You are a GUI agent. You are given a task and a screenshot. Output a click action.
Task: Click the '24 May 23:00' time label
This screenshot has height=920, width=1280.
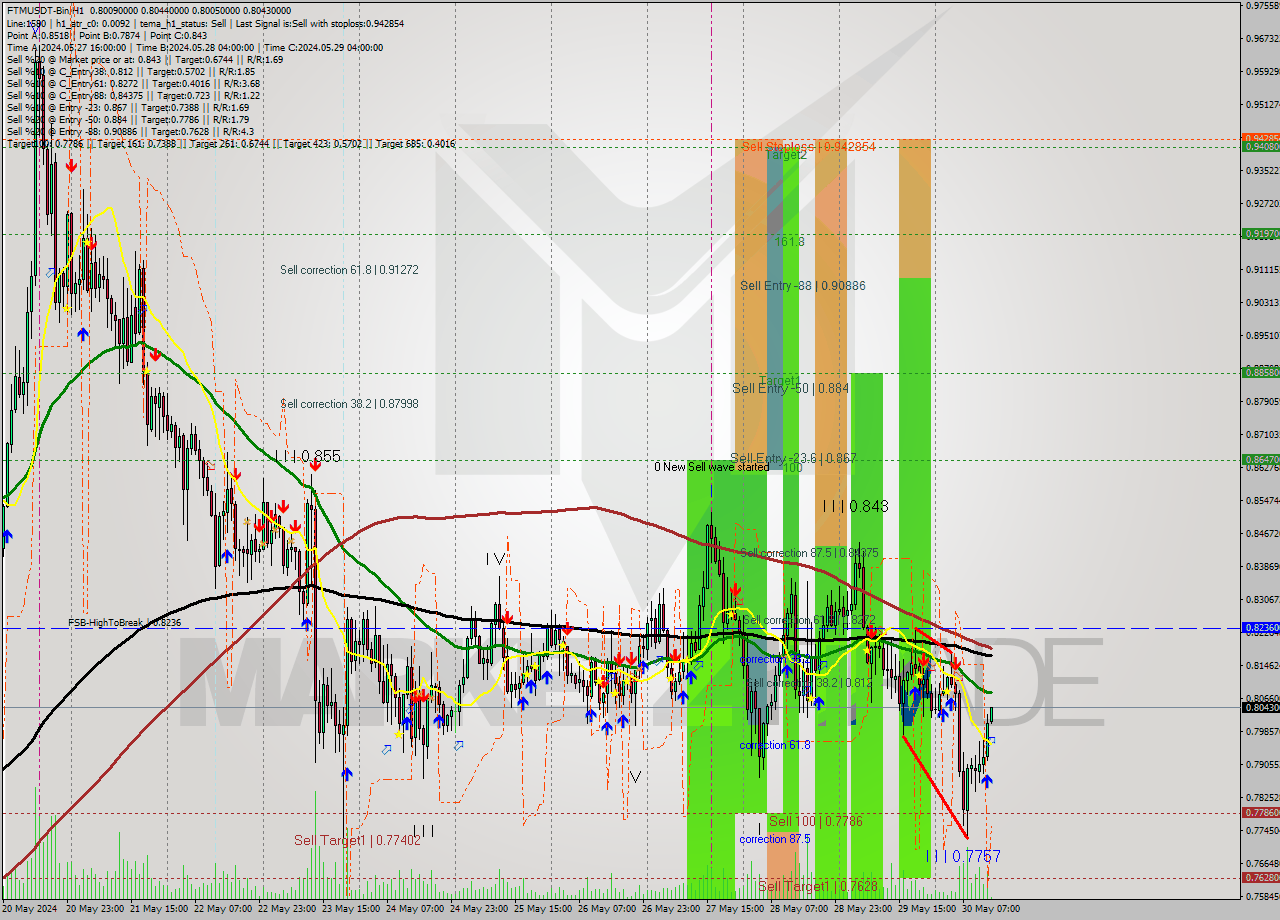point(479,909)
